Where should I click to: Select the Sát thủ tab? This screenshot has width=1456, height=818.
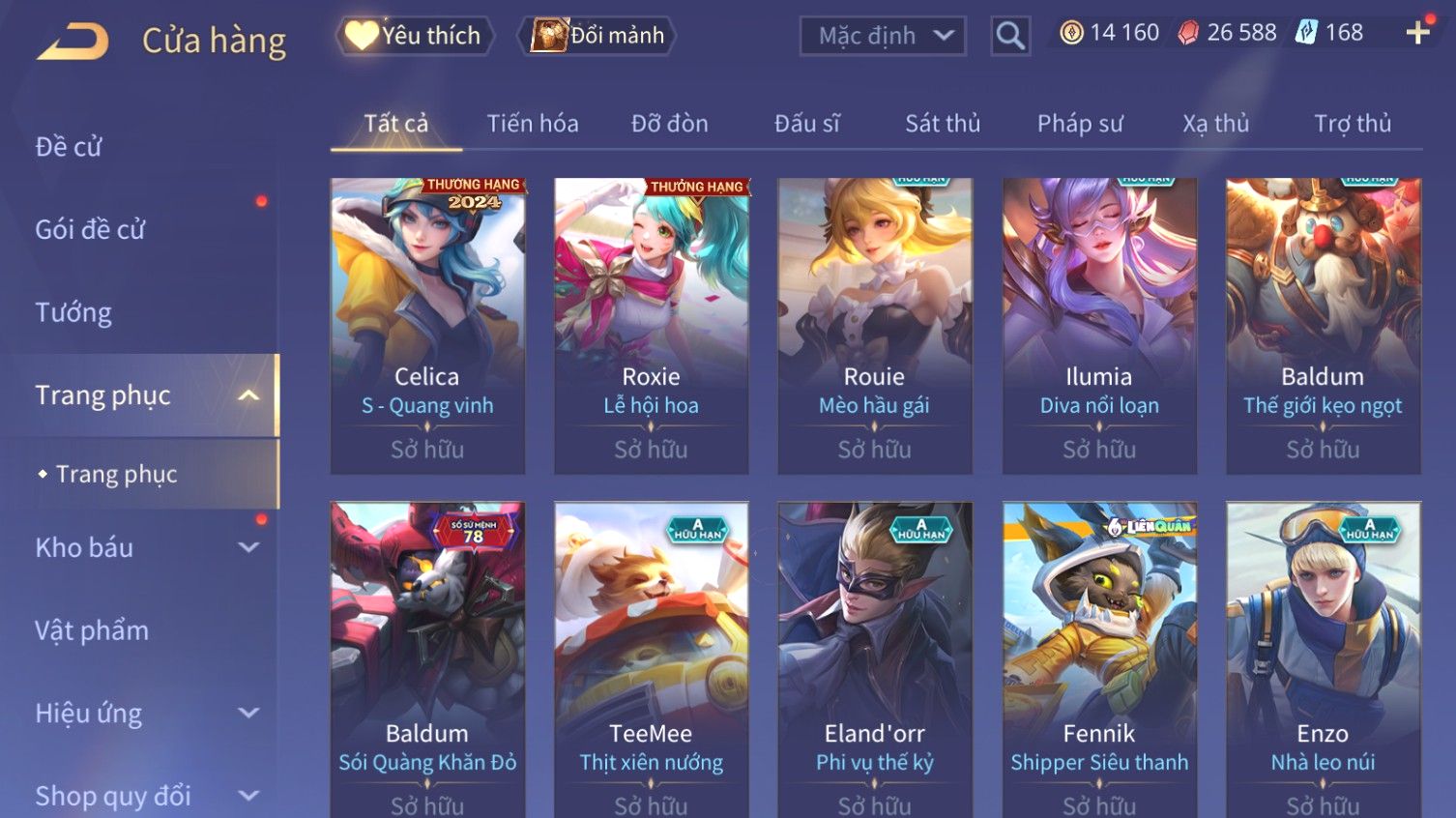943,124
